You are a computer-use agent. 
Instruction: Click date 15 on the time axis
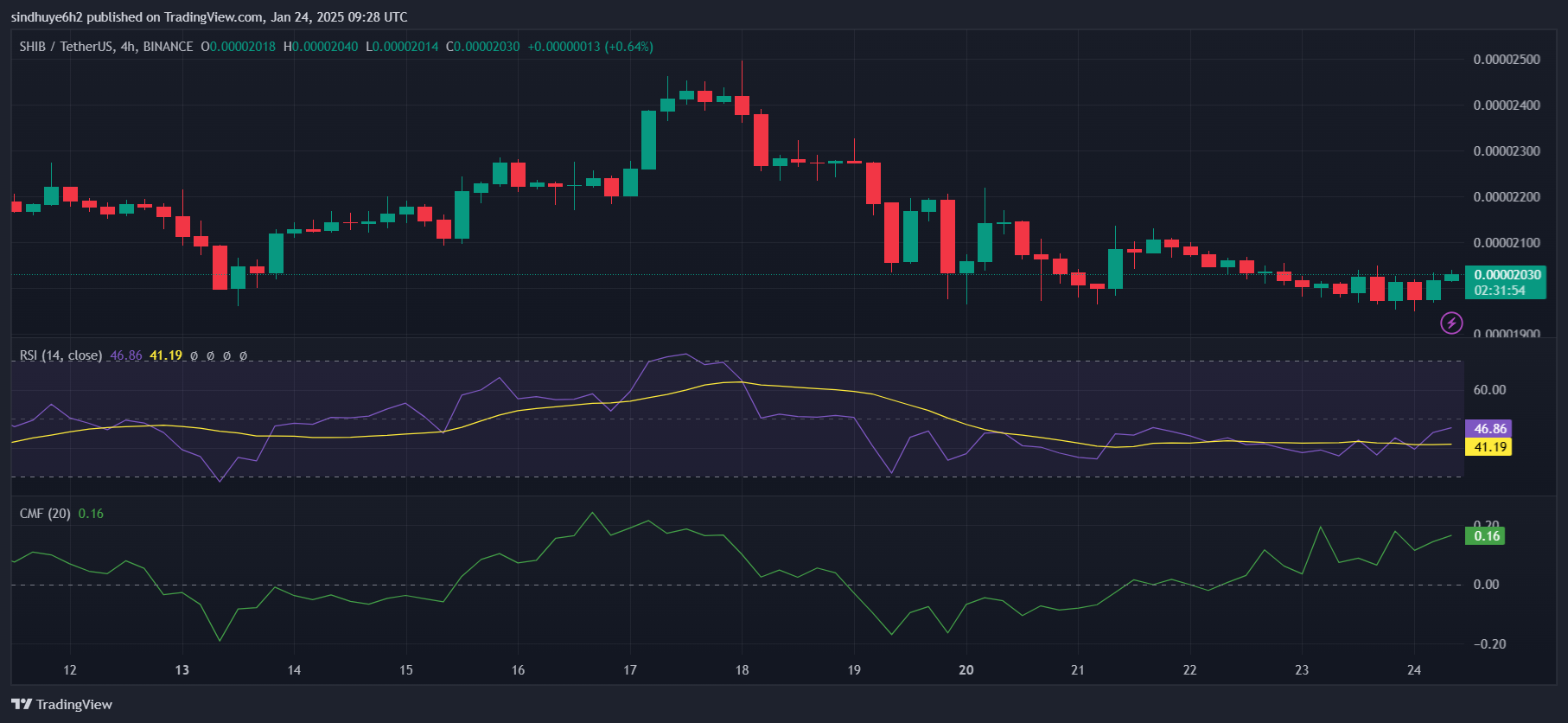click(x=406, y=670)
